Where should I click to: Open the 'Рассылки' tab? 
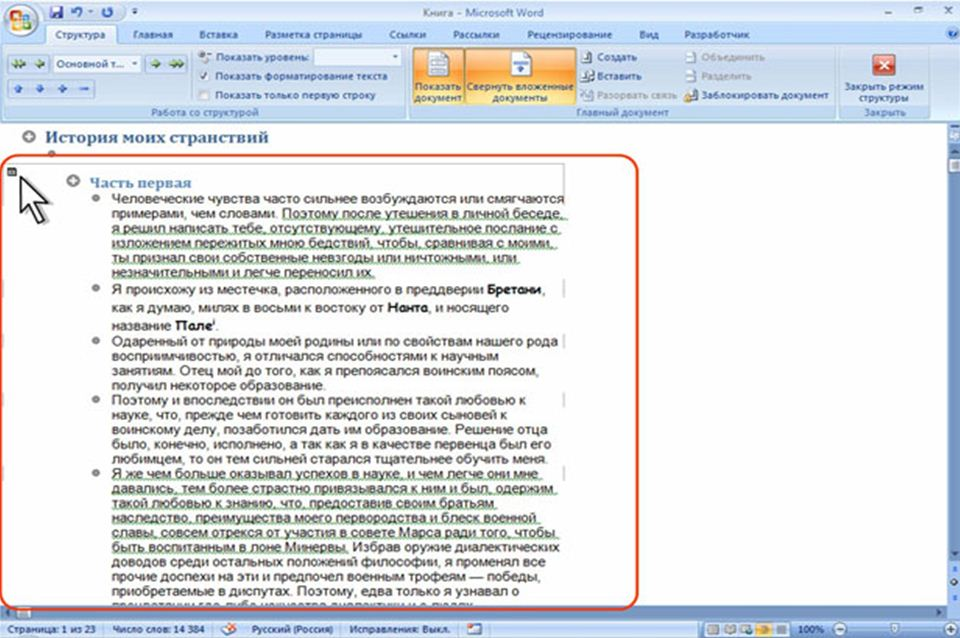(x=476, y=35)
